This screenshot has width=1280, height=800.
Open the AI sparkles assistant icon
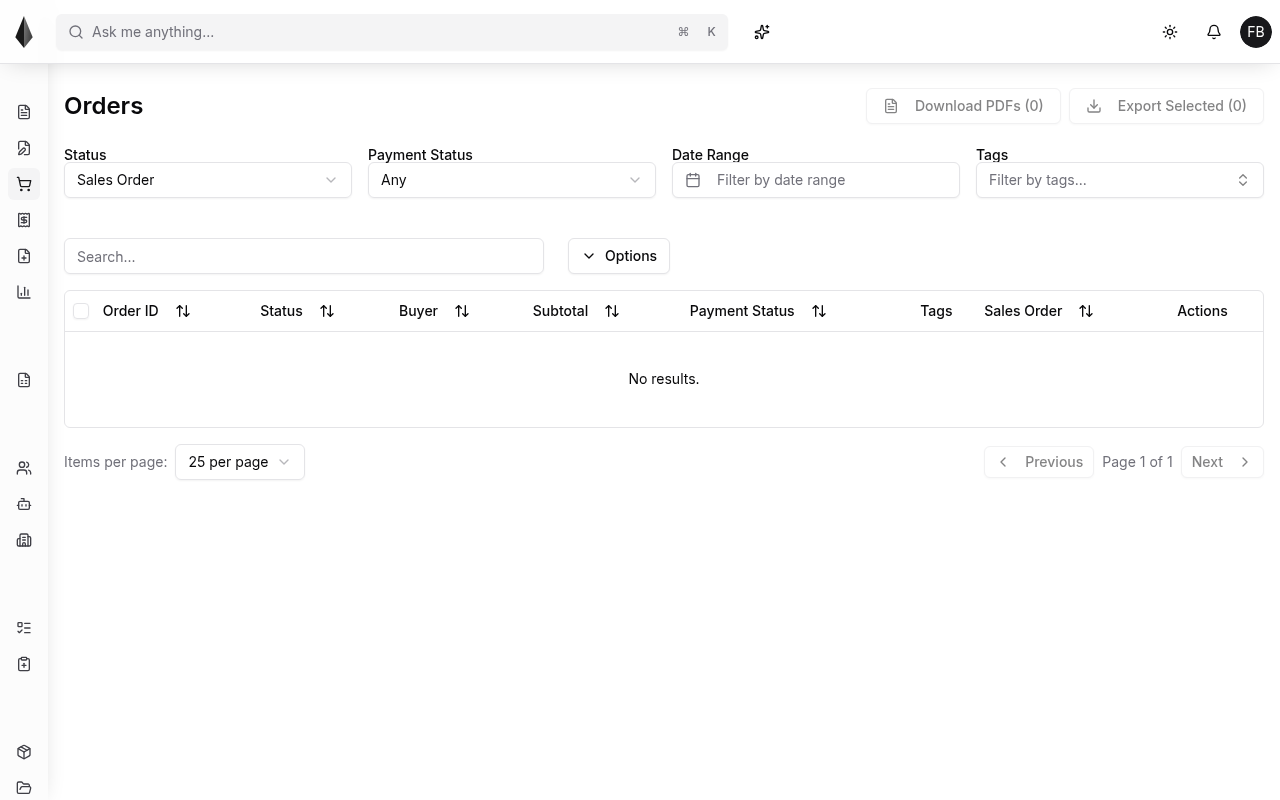tap(762, 32)
